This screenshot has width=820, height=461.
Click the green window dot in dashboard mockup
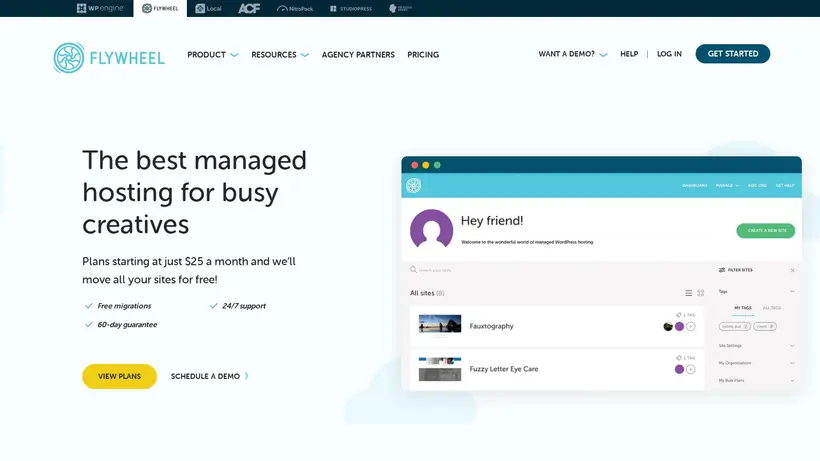[437, 165]
